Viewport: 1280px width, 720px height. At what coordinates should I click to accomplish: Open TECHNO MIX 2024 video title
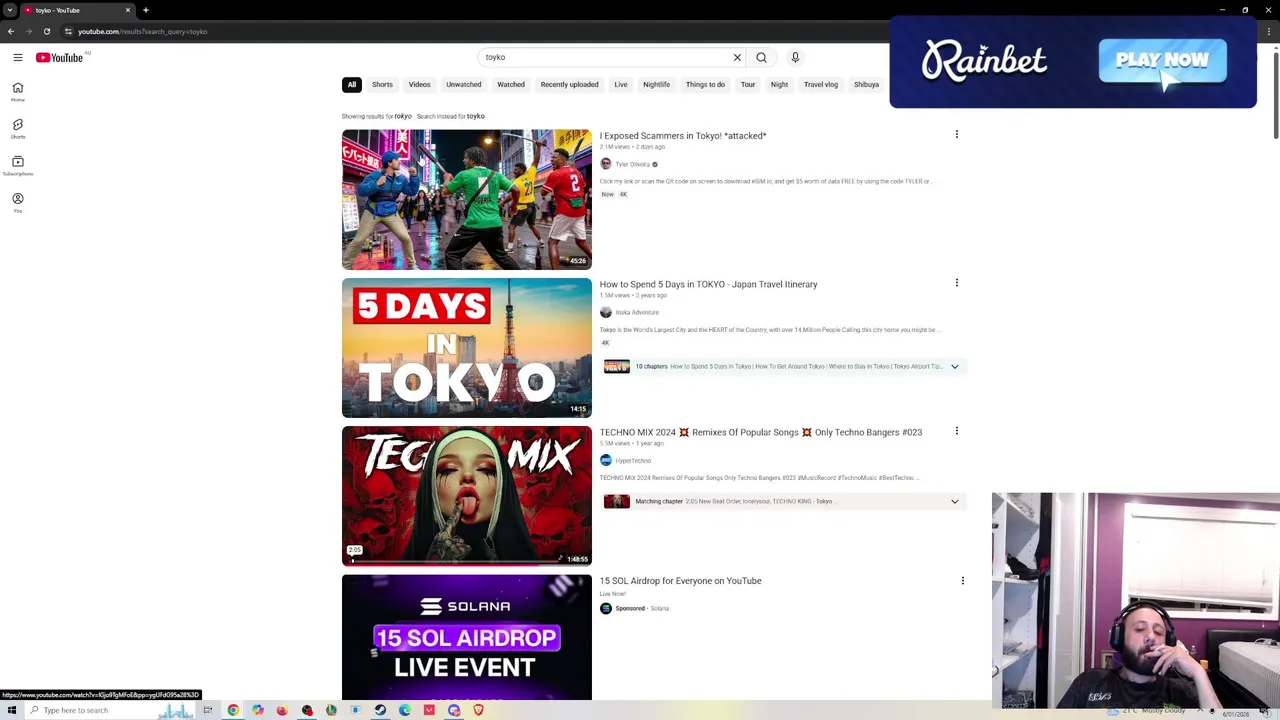click(x=761, y=432)
